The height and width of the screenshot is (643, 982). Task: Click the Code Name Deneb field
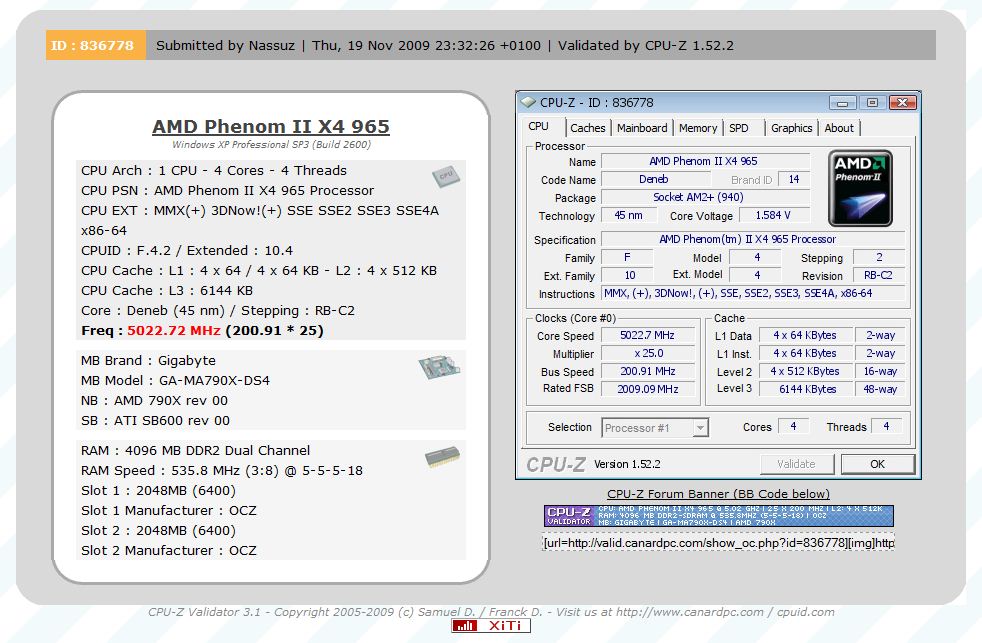pyautogui.click(x=654, y=180)
